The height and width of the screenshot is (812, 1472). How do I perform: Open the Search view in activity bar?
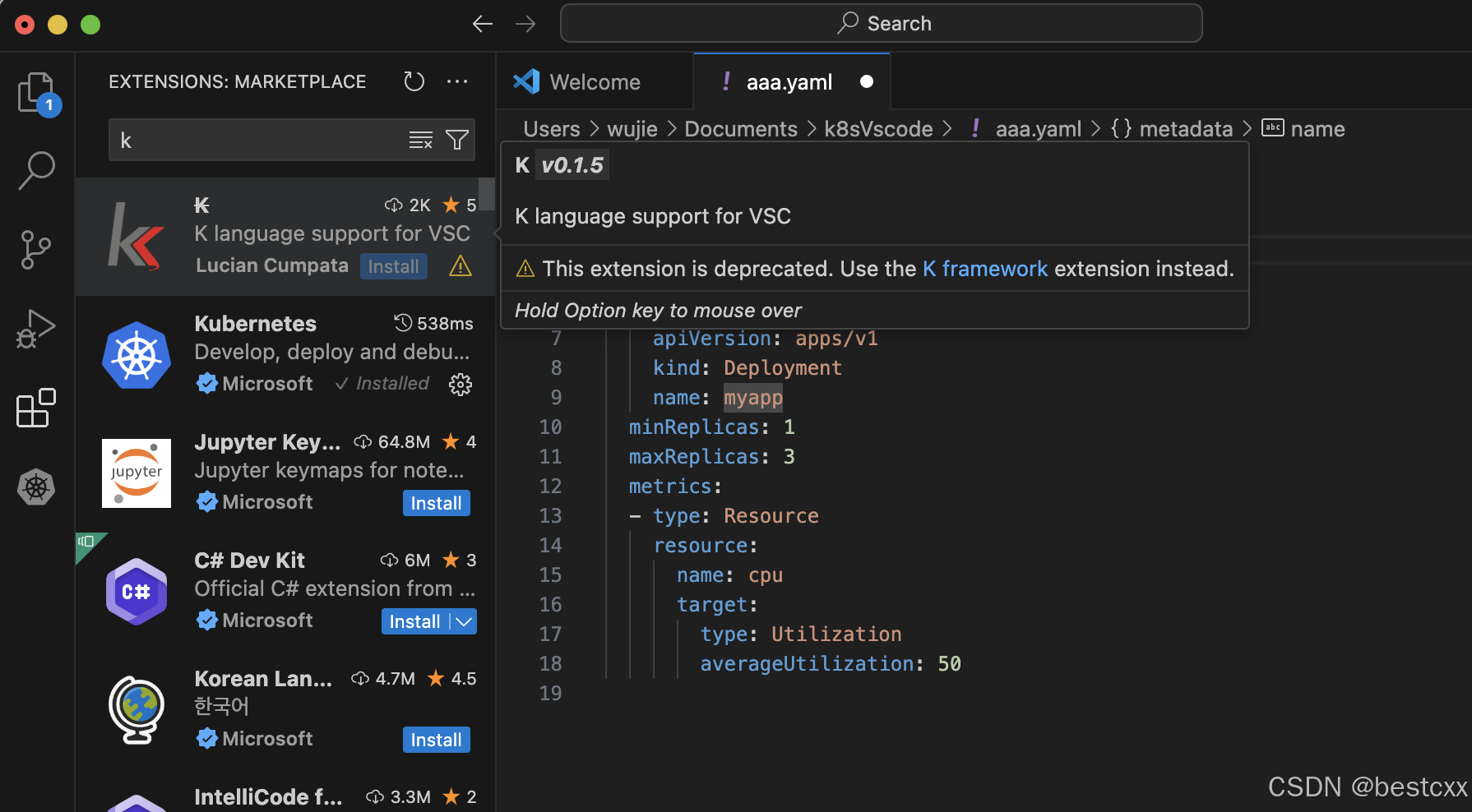[36, 170]
